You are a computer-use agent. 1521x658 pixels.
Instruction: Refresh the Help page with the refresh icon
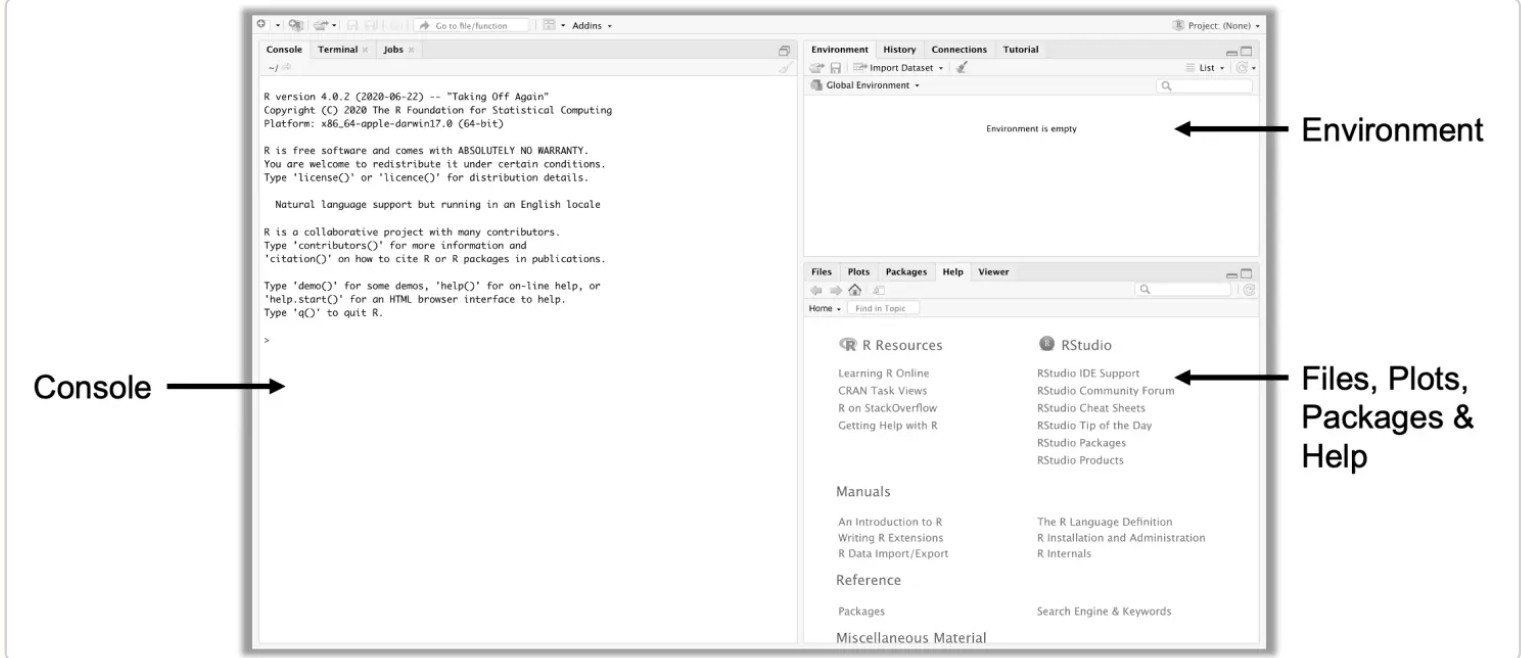pyautogui.click(x=1251, y=290)
